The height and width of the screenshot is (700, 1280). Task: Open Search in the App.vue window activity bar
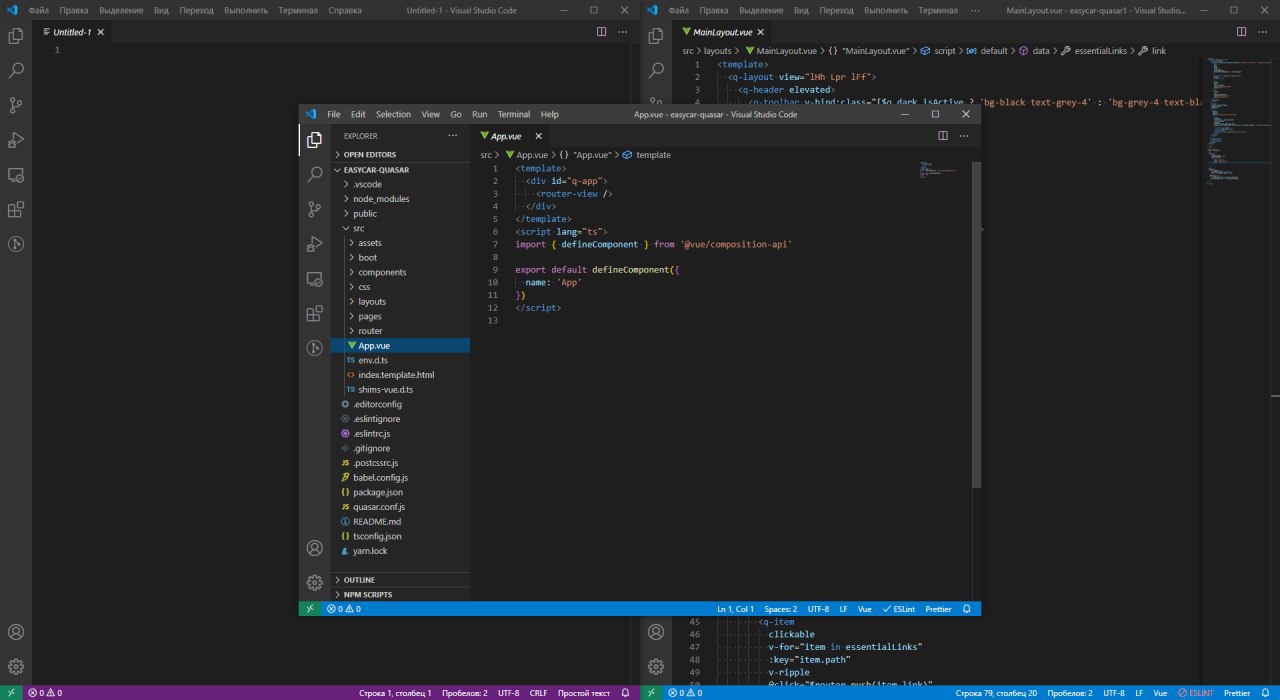tap(314, 174)
